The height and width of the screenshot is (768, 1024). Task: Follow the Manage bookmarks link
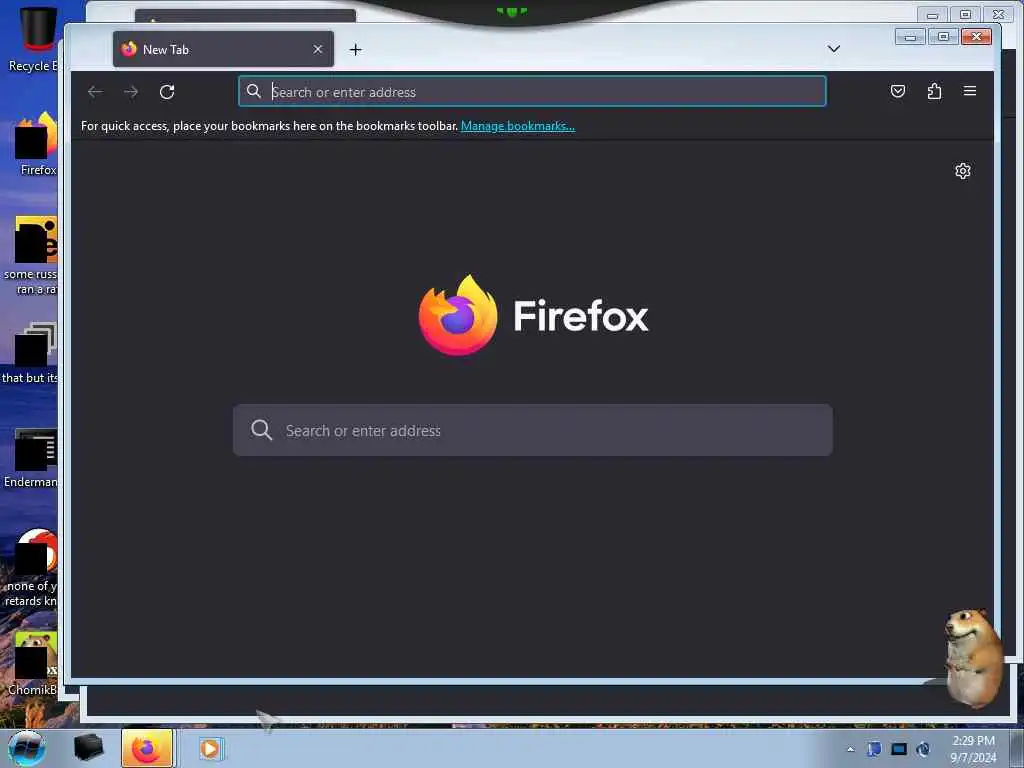pyautogui.click(x=518, y=126)
